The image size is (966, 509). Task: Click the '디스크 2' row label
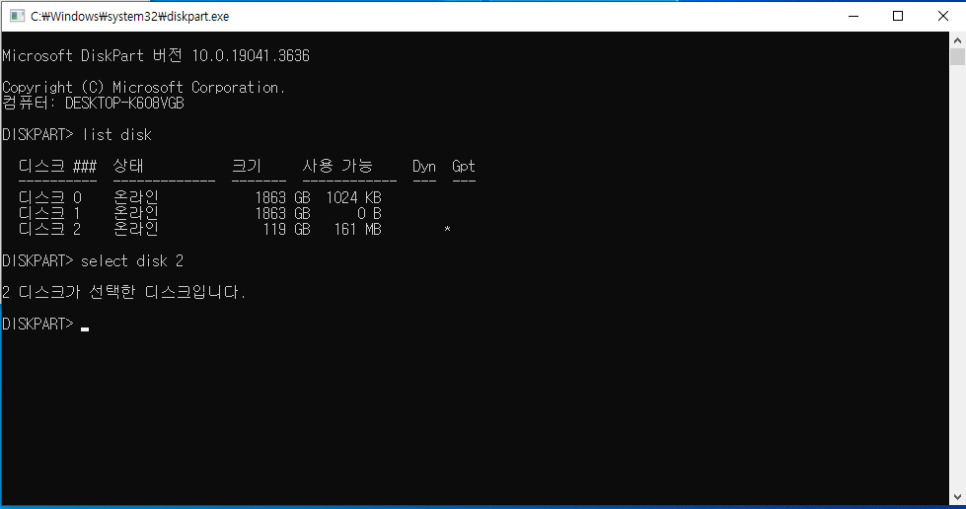(50, 229)
